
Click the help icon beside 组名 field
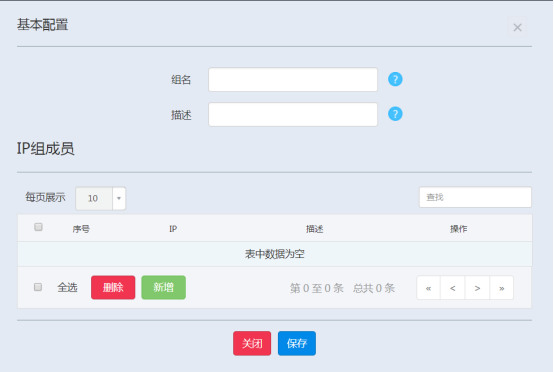click(395, 79)
